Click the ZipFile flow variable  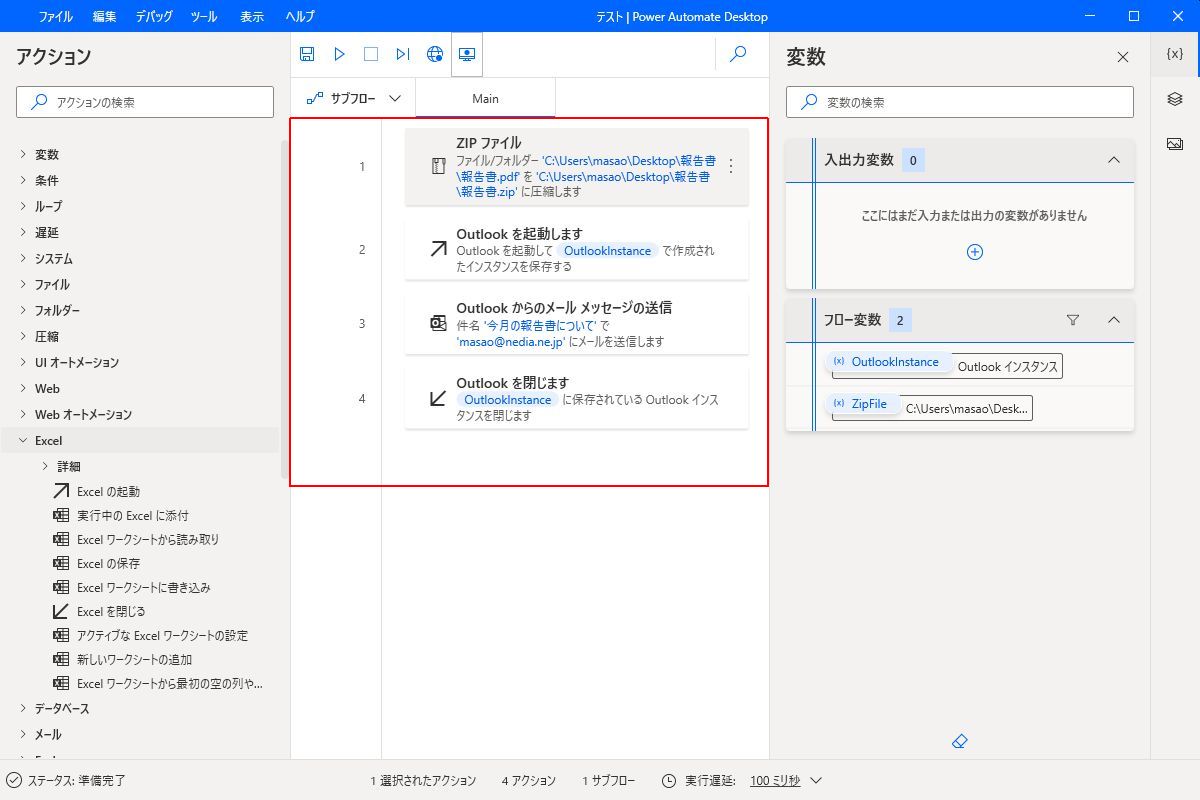tap(861, 404)
